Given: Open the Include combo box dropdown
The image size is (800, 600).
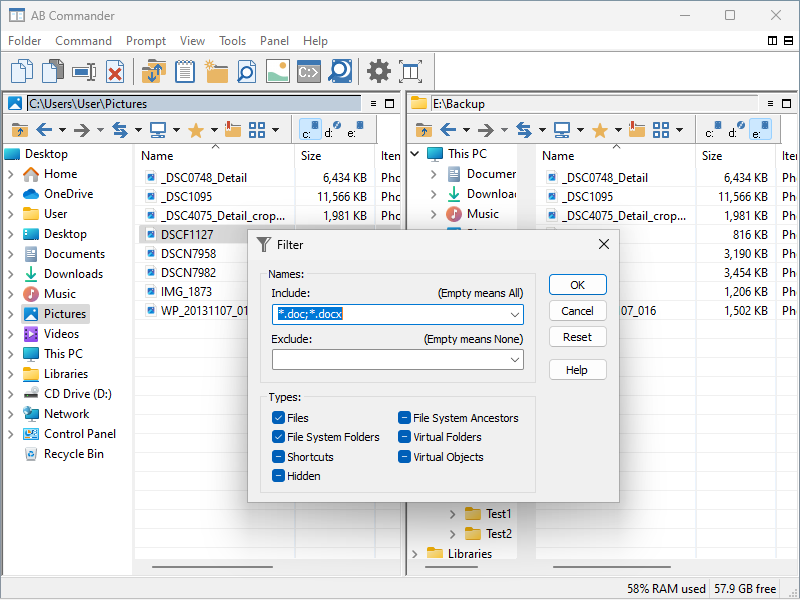Looking at the screenshot, I should [515, 314].
